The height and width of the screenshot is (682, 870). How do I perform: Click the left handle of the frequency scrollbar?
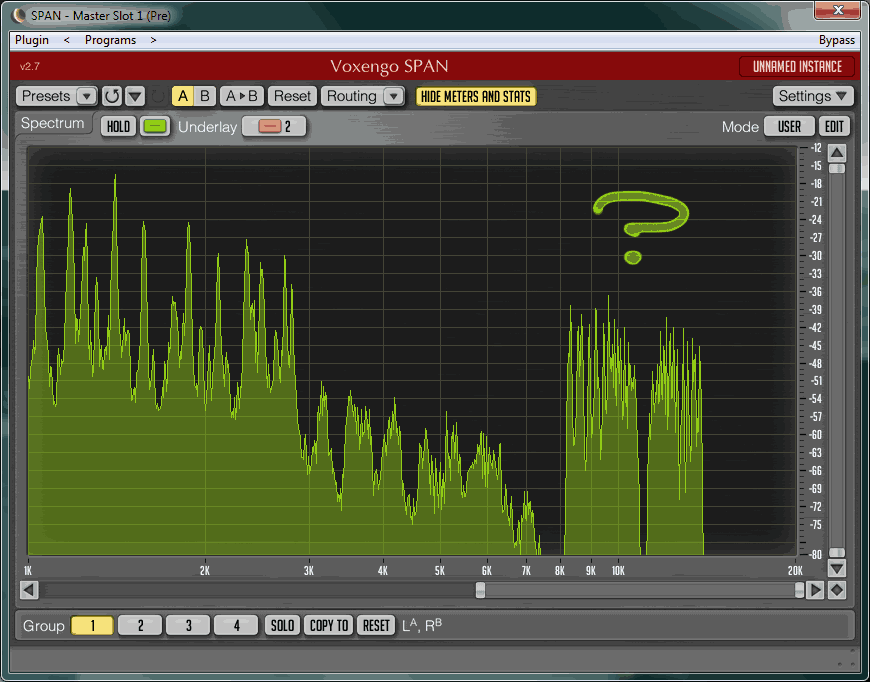coord(480,590)
